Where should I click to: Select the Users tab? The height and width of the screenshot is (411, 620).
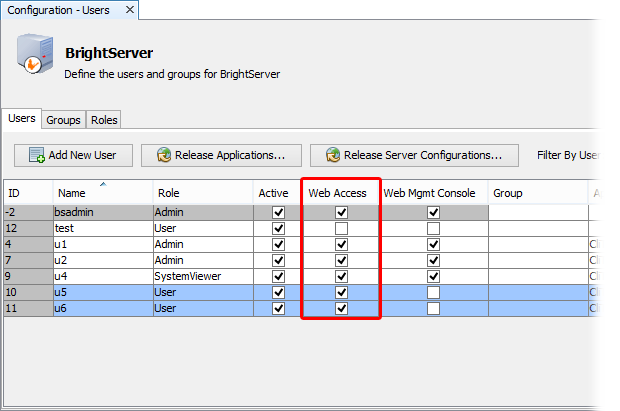pos(22,119)
